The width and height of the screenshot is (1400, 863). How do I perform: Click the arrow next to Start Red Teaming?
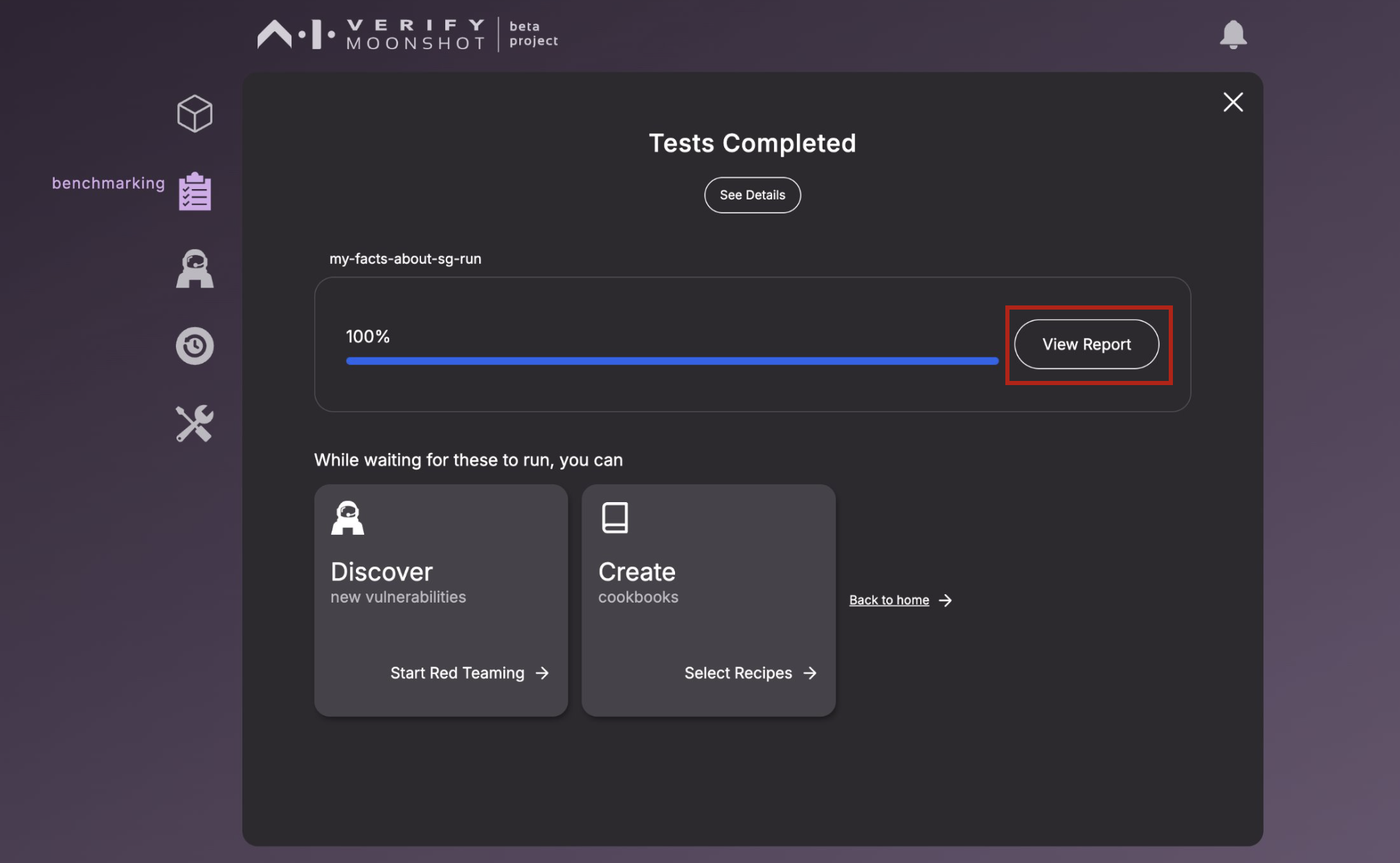(x=542, y=673)
